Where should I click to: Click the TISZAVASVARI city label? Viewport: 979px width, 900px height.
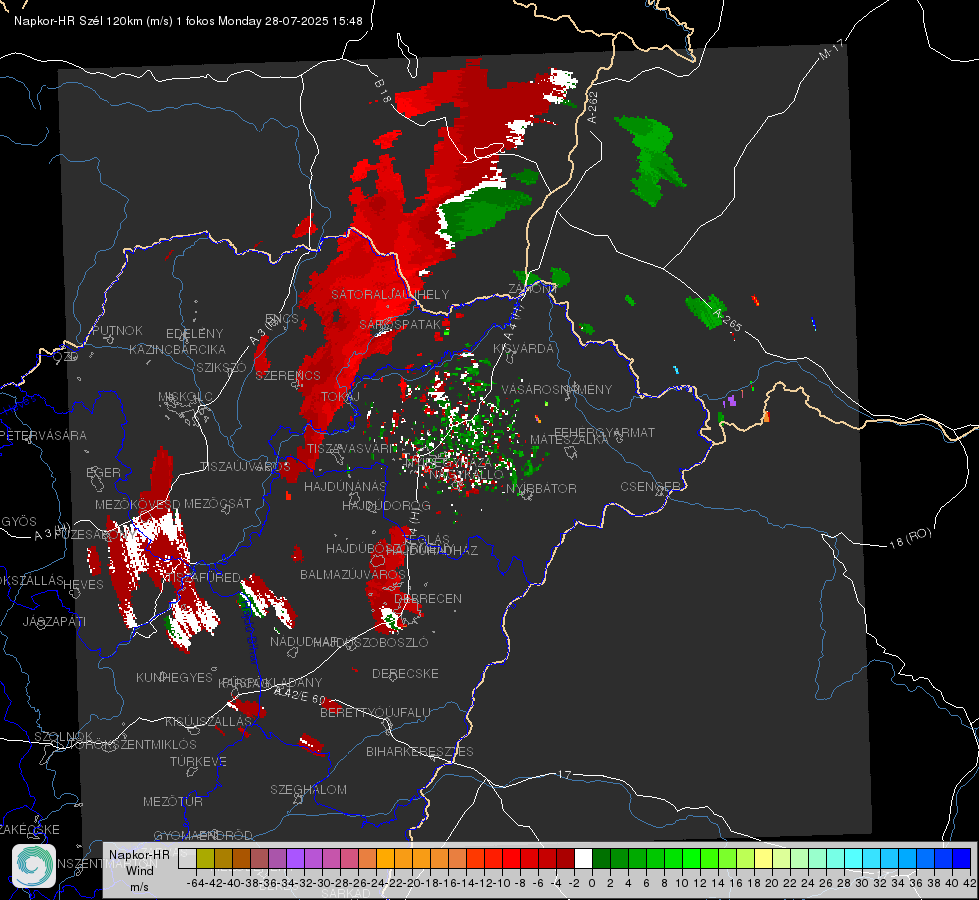pyautogui.click(x=352, y=448)
